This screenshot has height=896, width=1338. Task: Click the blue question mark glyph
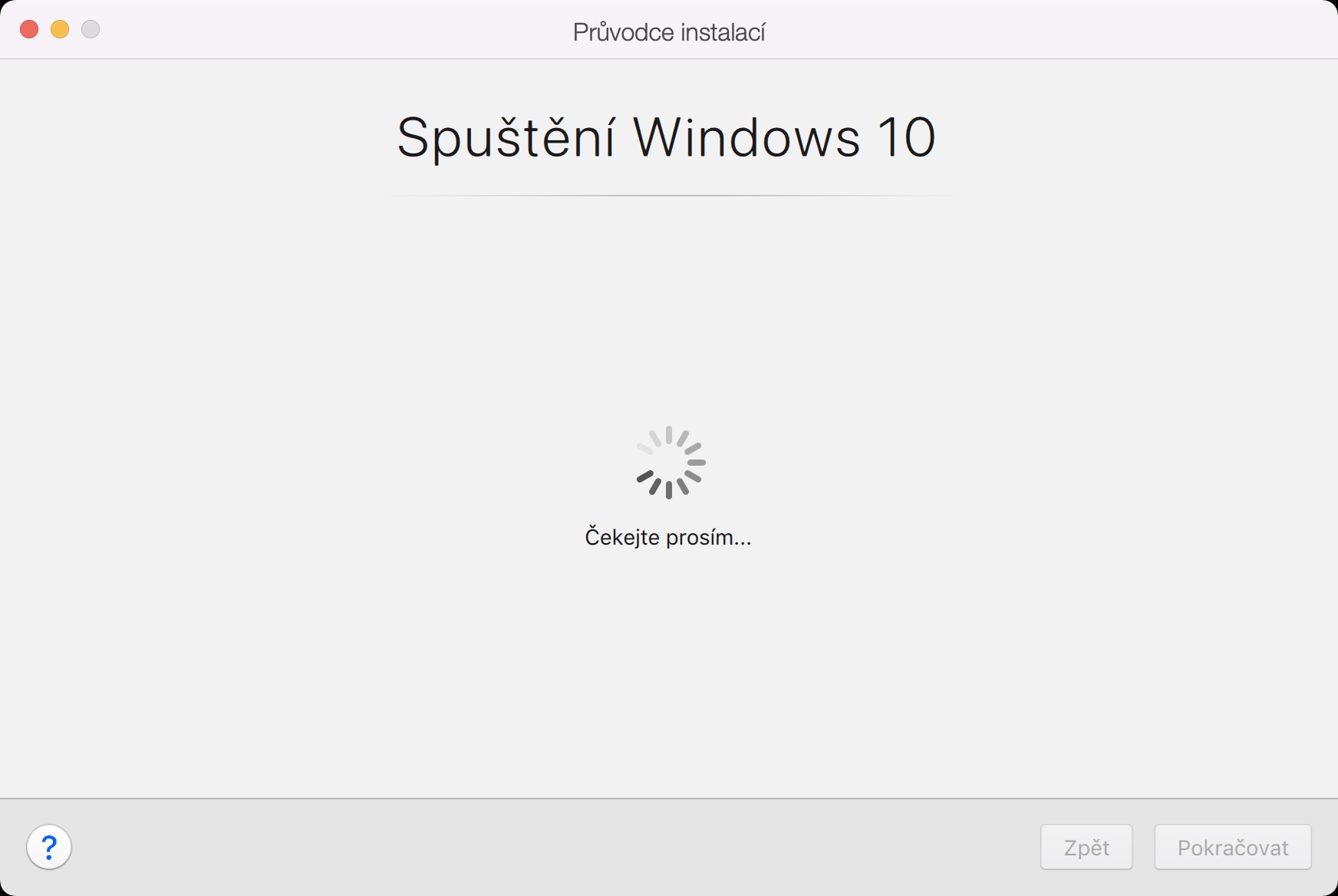[x=49, y=847]
